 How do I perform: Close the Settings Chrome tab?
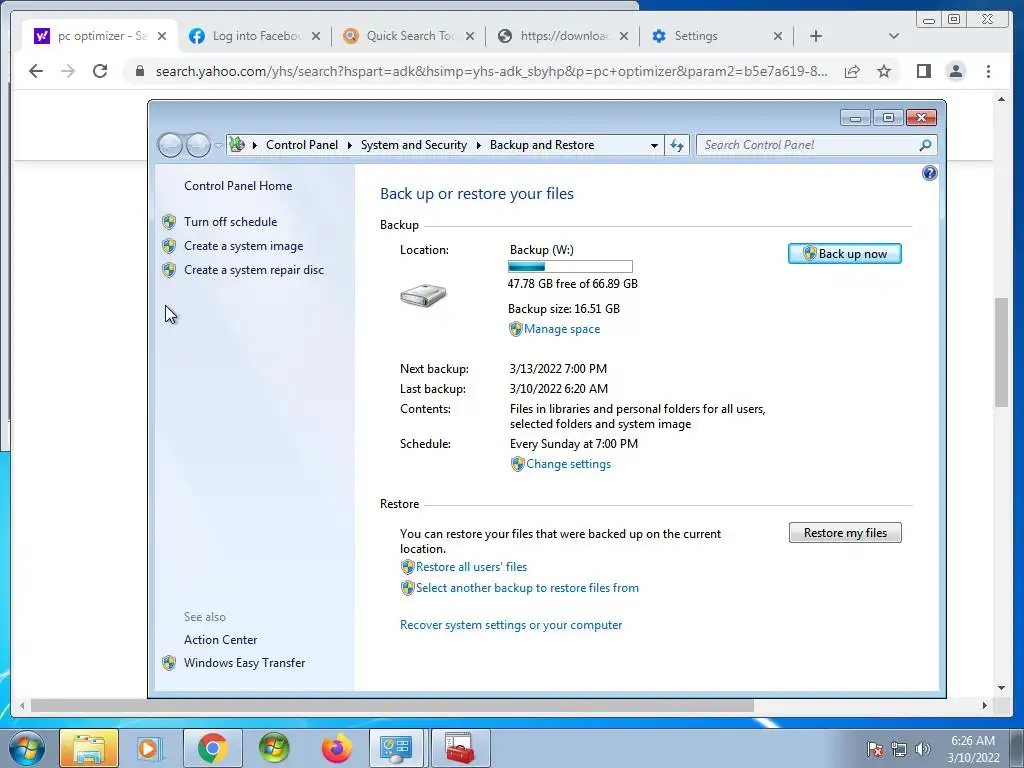click(x=777, y=36)
